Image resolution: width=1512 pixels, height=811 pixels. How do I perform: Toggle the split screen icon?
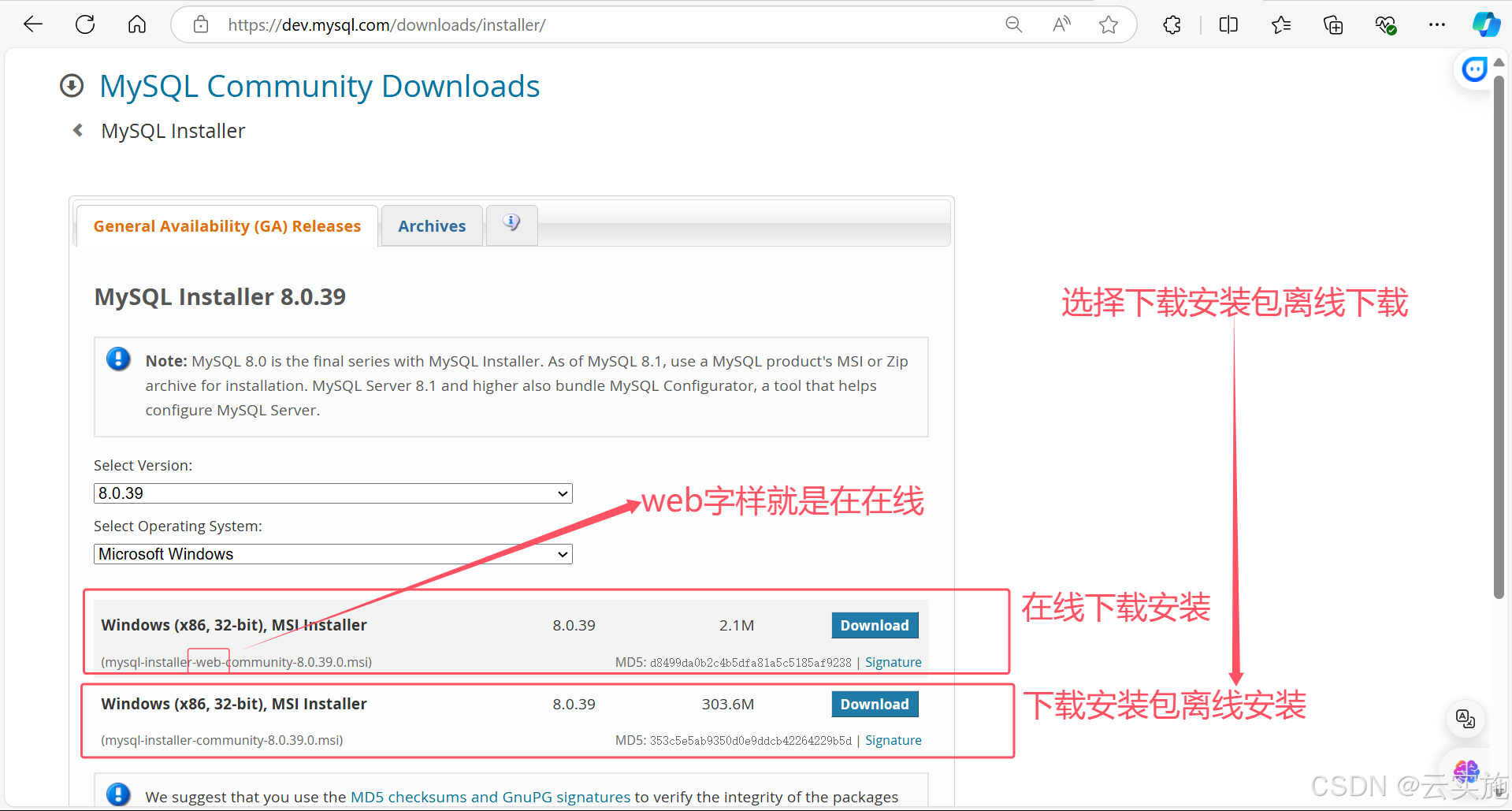pyautogui.click(x=1228, y=24)
